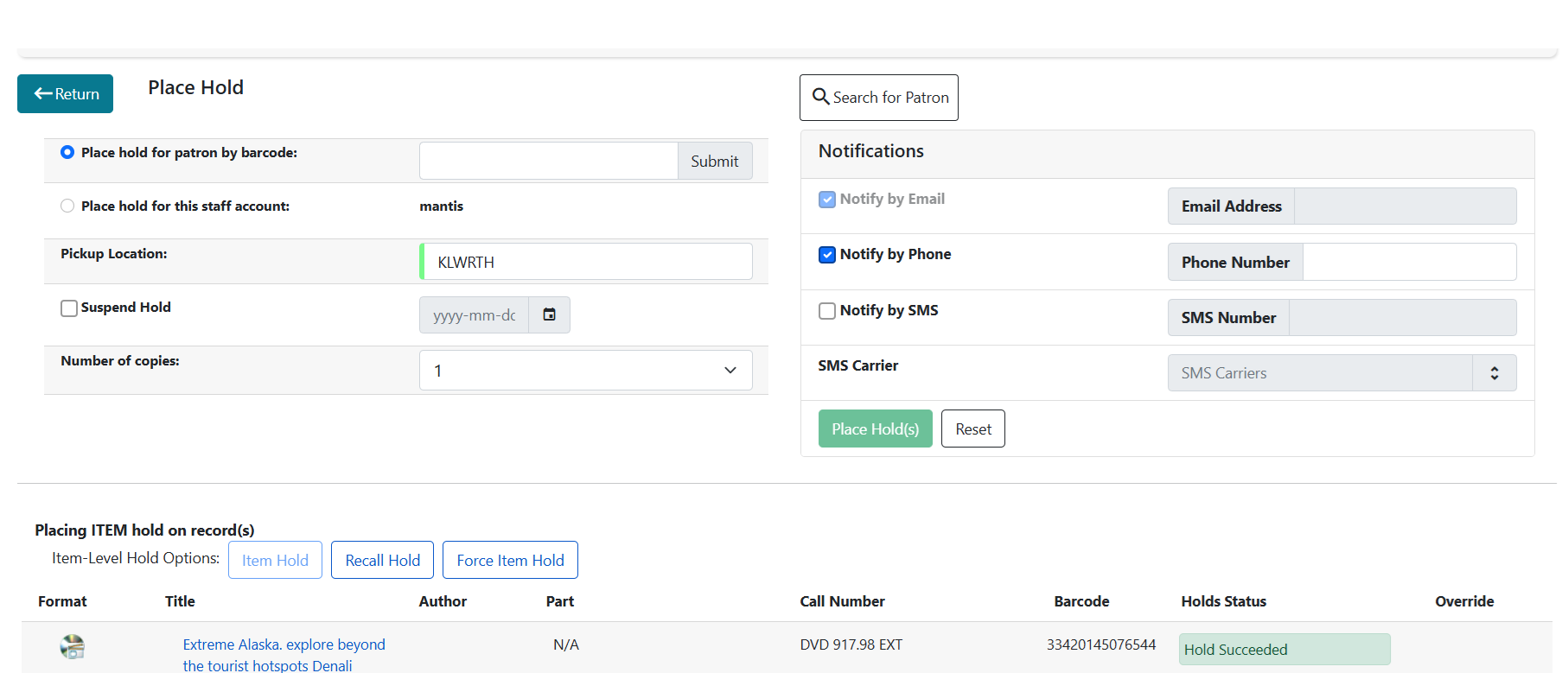This screenshot has height=673, width=1568.
Task: Click the DVD format icon in results
Action: (x=73, y=646)
